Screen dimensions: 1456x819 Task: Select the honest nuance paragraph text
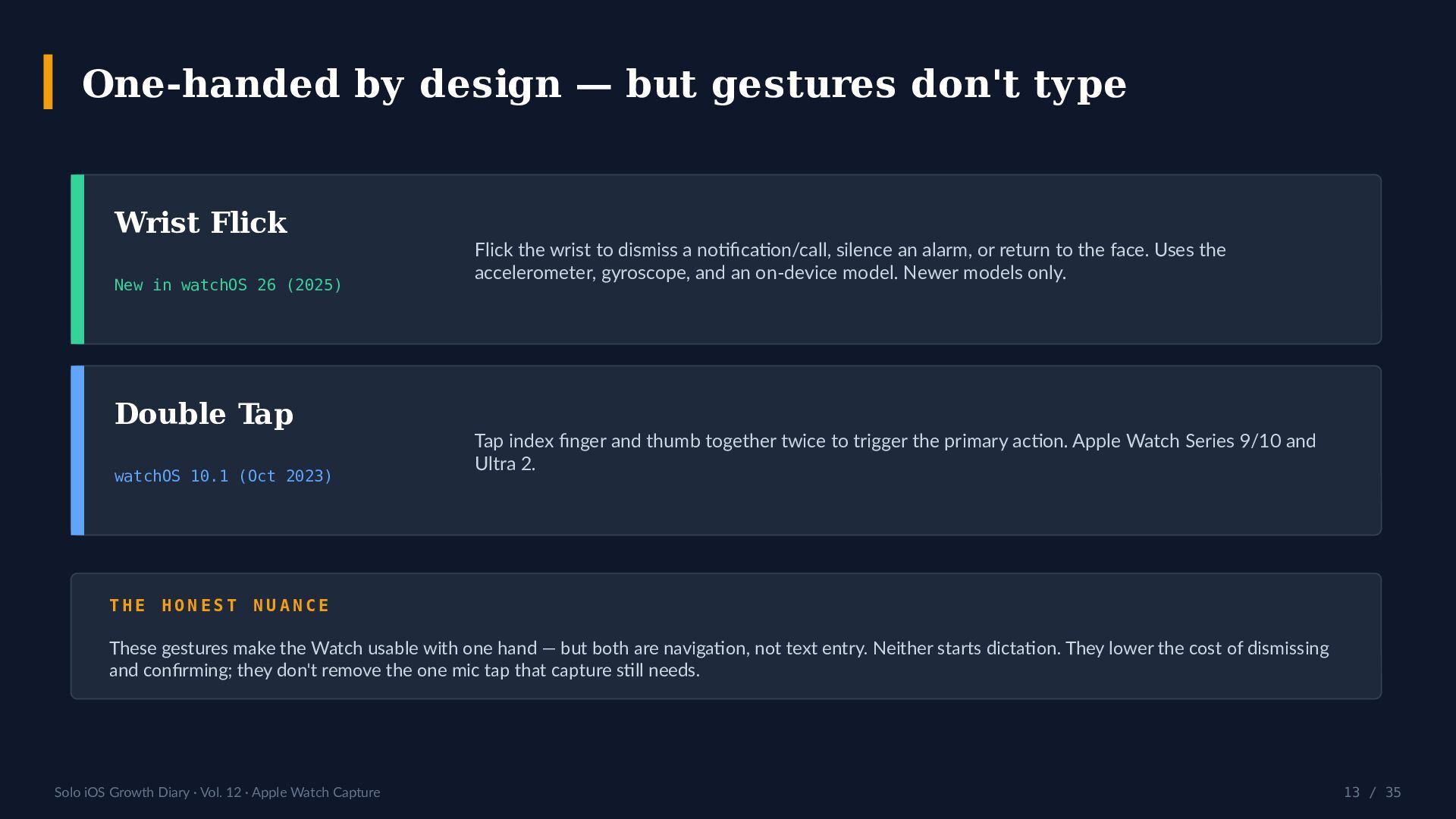[x=719, y=659]
